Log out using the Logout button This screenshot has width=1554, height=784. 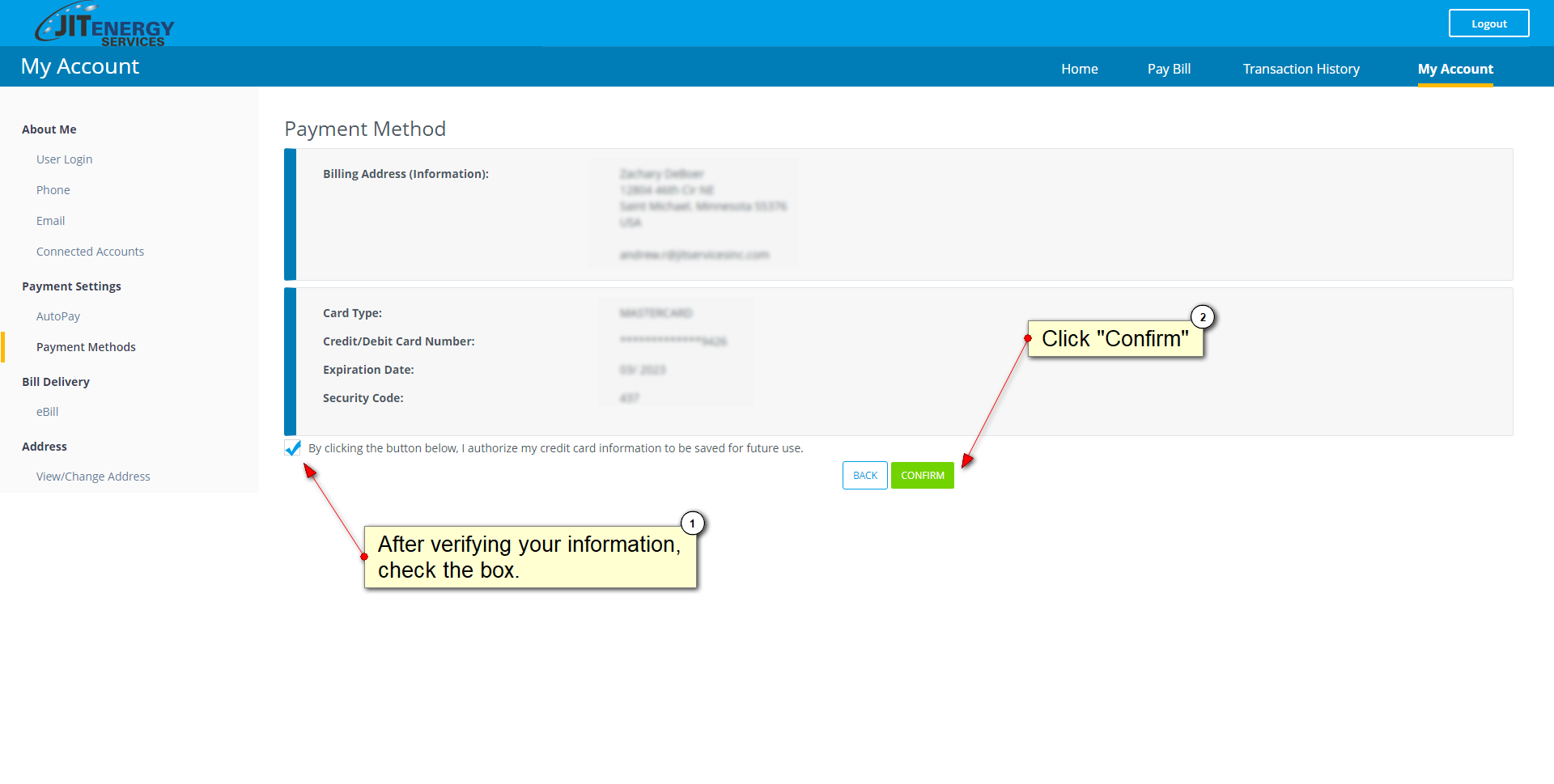[x=1488, y=23]
